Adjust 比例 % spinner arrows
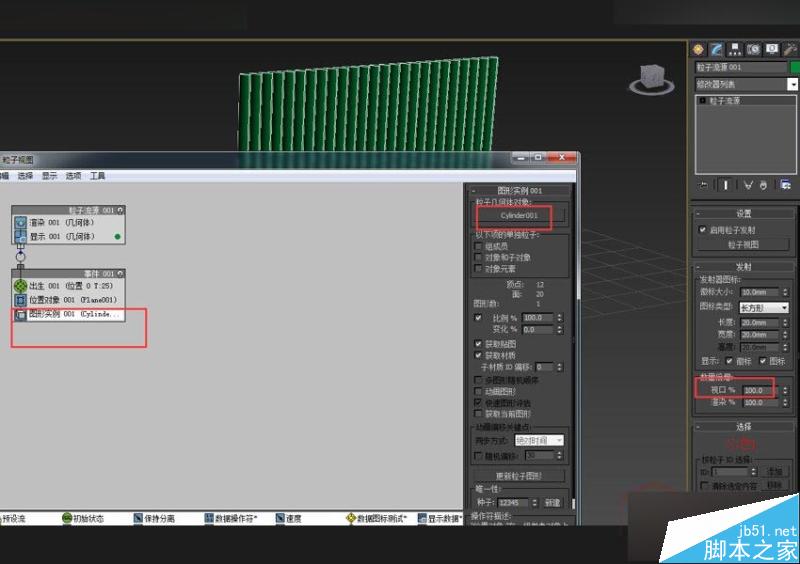Image resolution: width=800 pixels, height=564 pixels. tap(560, 317)
